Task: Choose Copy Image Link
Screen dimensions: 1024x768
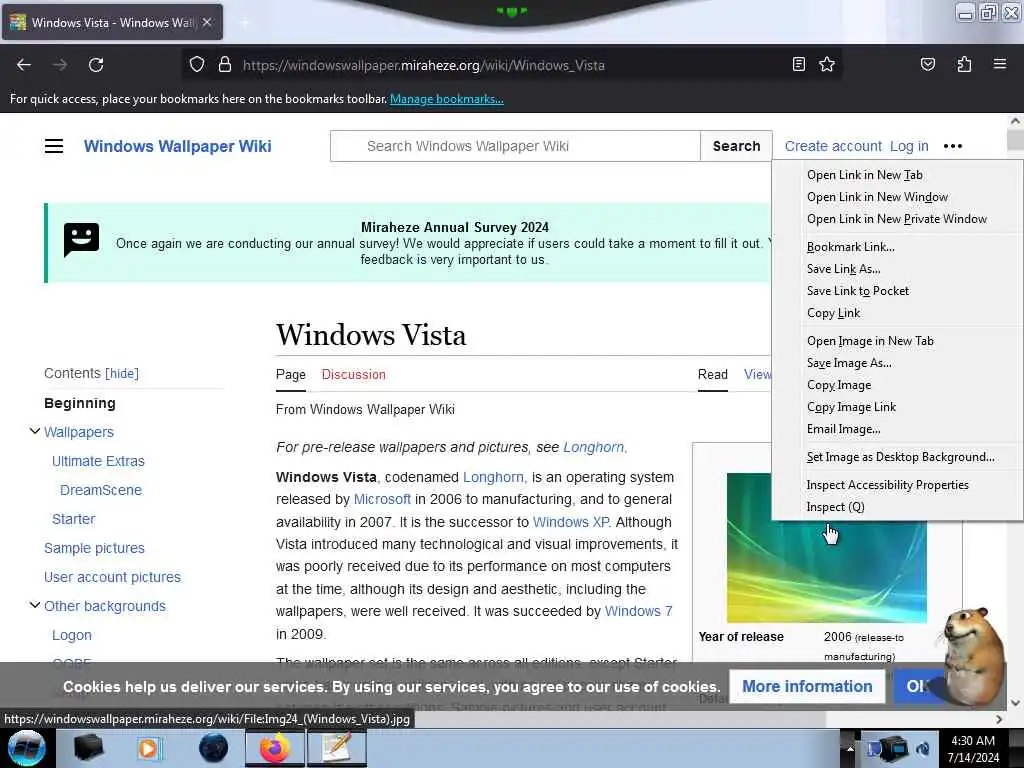Action: pyautogui.click(x=897, y=407)
